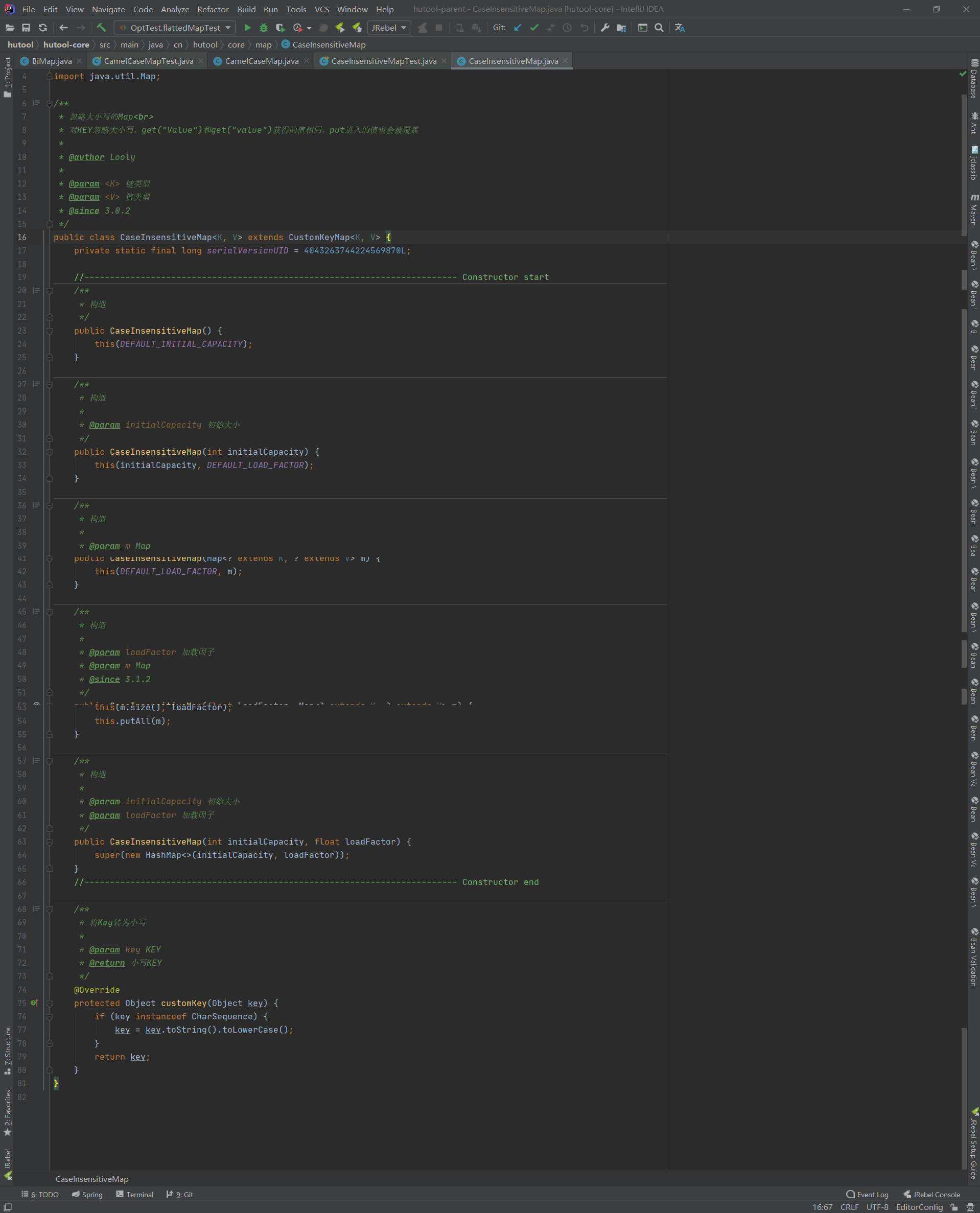
Task: Toggle the Maven tool window
Action: click(x=974, y=209)
